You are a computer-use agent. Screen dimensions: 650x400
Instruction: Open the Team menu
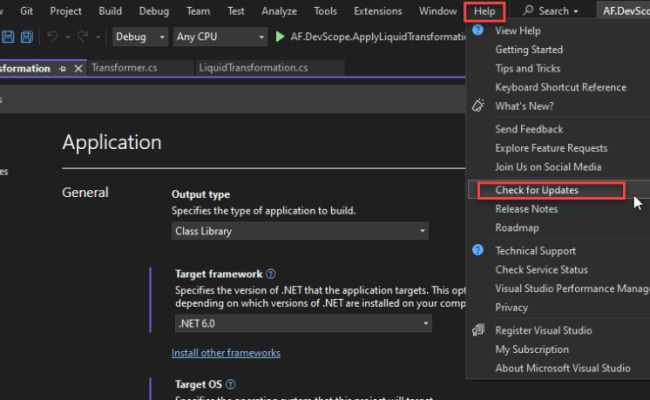point(198,11)
